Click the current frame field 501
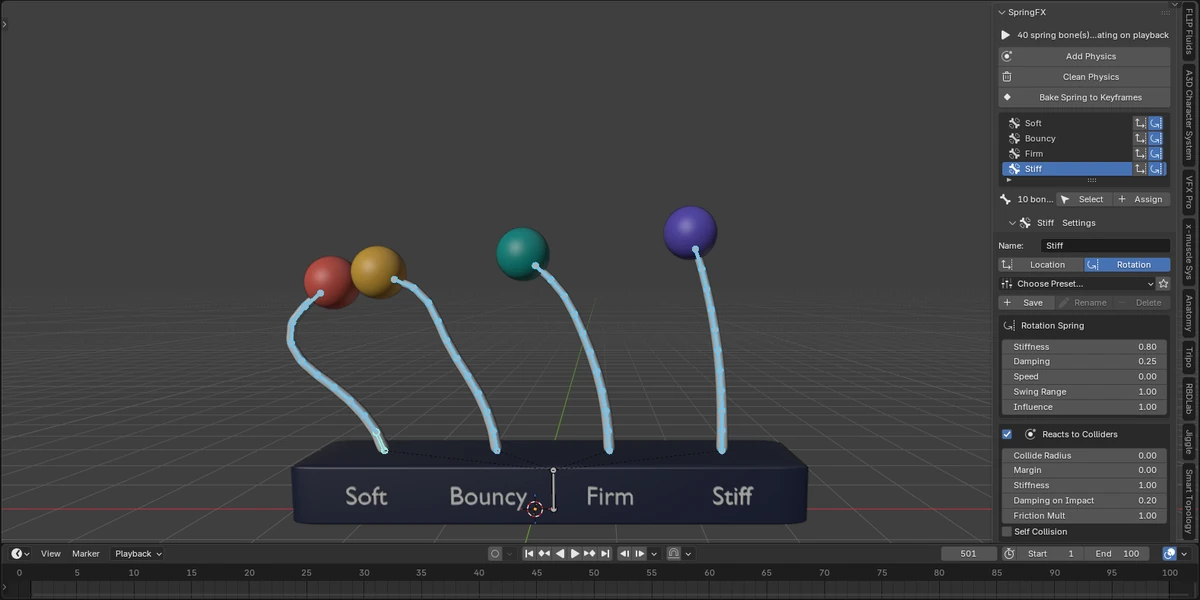Viewport: 1200px width, 600px height. click(968, 554)
